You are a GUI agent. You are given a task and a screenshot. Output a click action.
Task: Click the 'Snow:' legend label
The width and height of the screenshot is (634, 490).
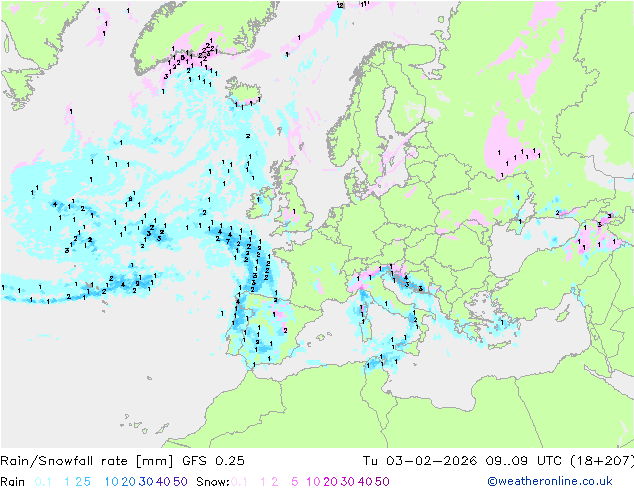213,482
